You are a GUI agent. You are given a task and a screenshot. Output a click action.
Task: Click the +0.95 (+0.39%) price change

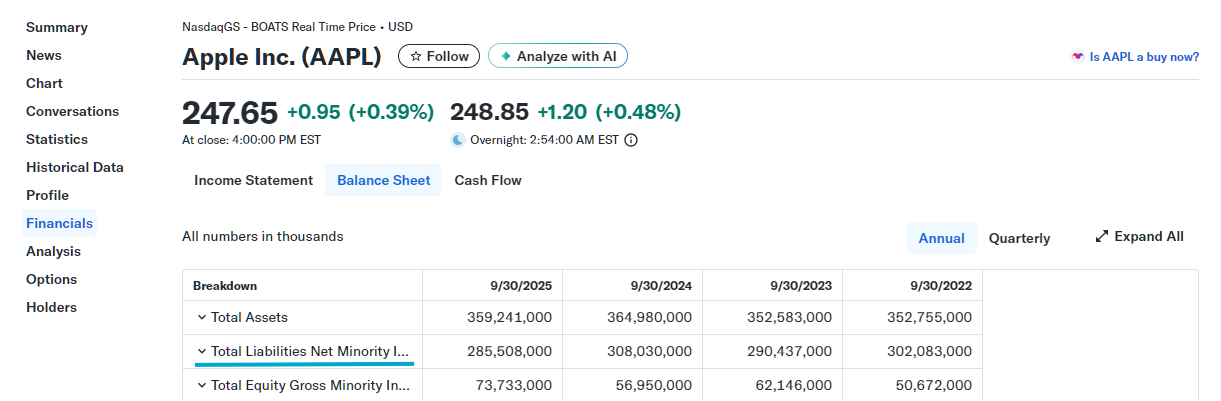pos(360,111)
